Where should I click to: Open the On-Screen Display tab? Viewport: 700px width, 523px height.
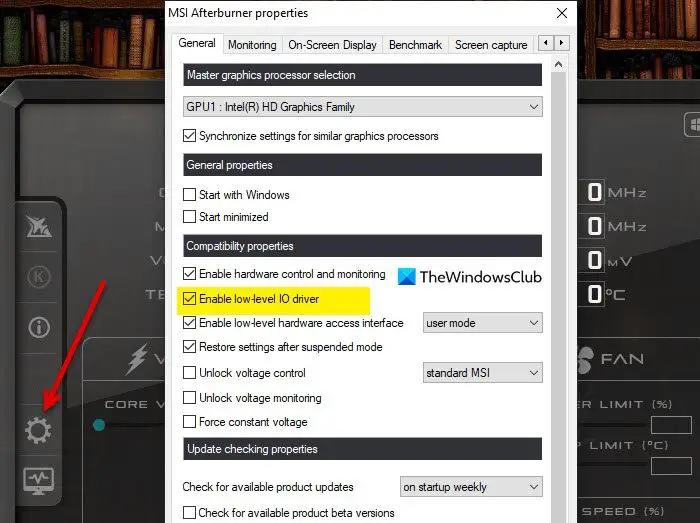[332, 45]
